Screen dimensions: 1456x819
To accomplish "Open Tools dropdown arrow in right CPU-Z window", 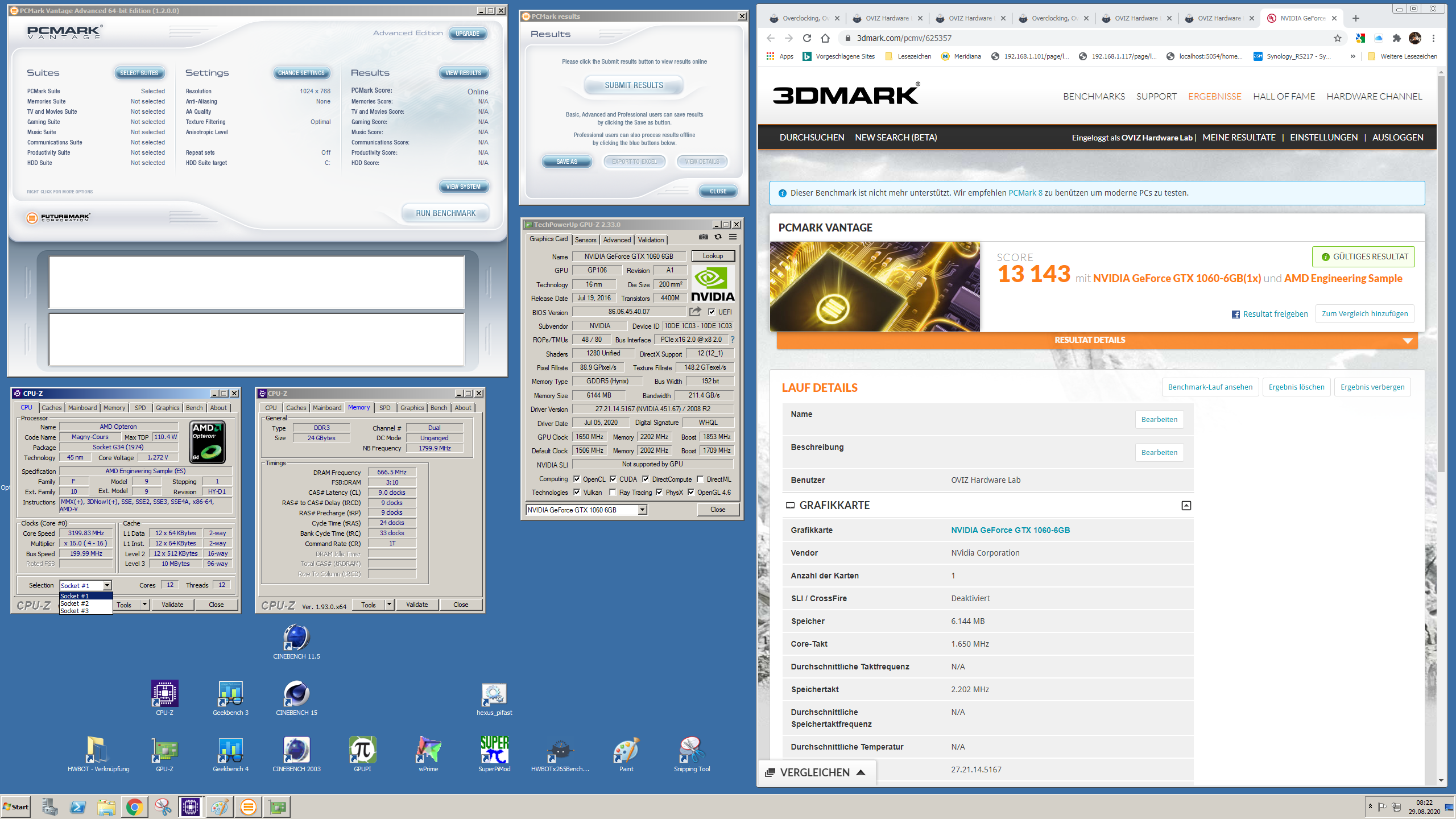I will (389, 605).
